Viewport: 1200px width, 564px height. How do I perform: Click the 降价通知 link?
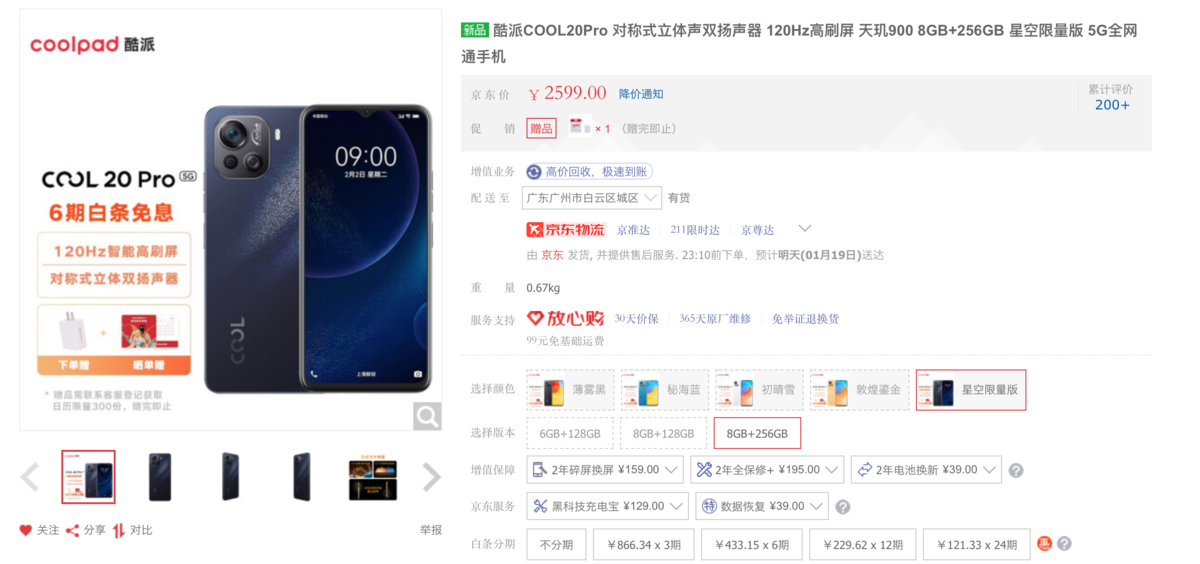pyautogui.click(x=641, y=94)
